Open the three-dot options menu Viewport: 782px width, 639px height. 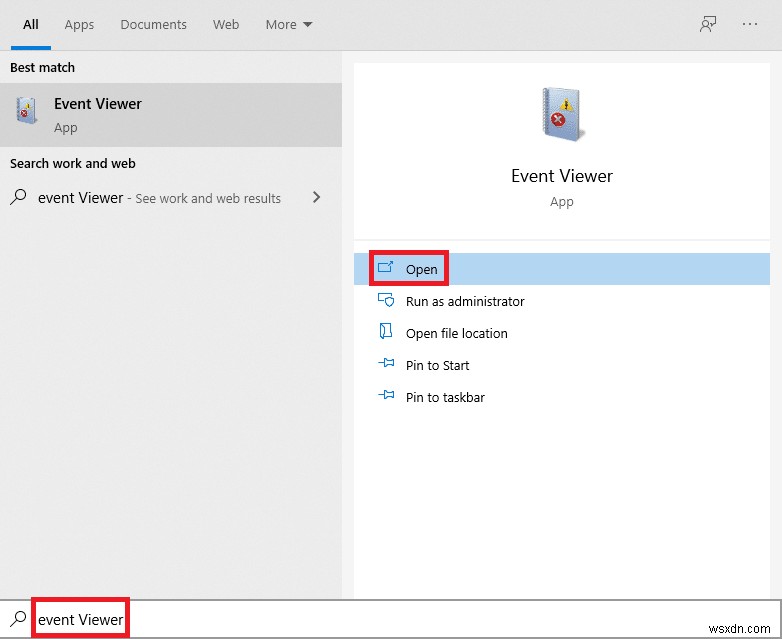(x=750, y=25)
